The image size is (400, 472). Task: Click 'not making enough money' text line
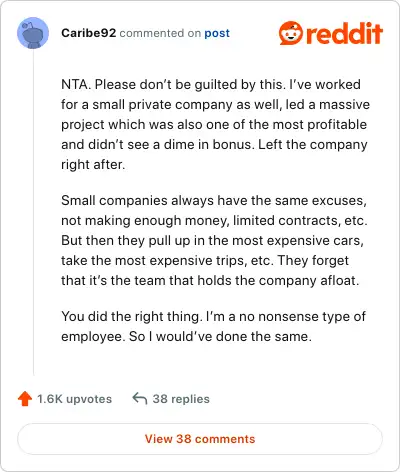pyautogui.click(x=214, y=221)
